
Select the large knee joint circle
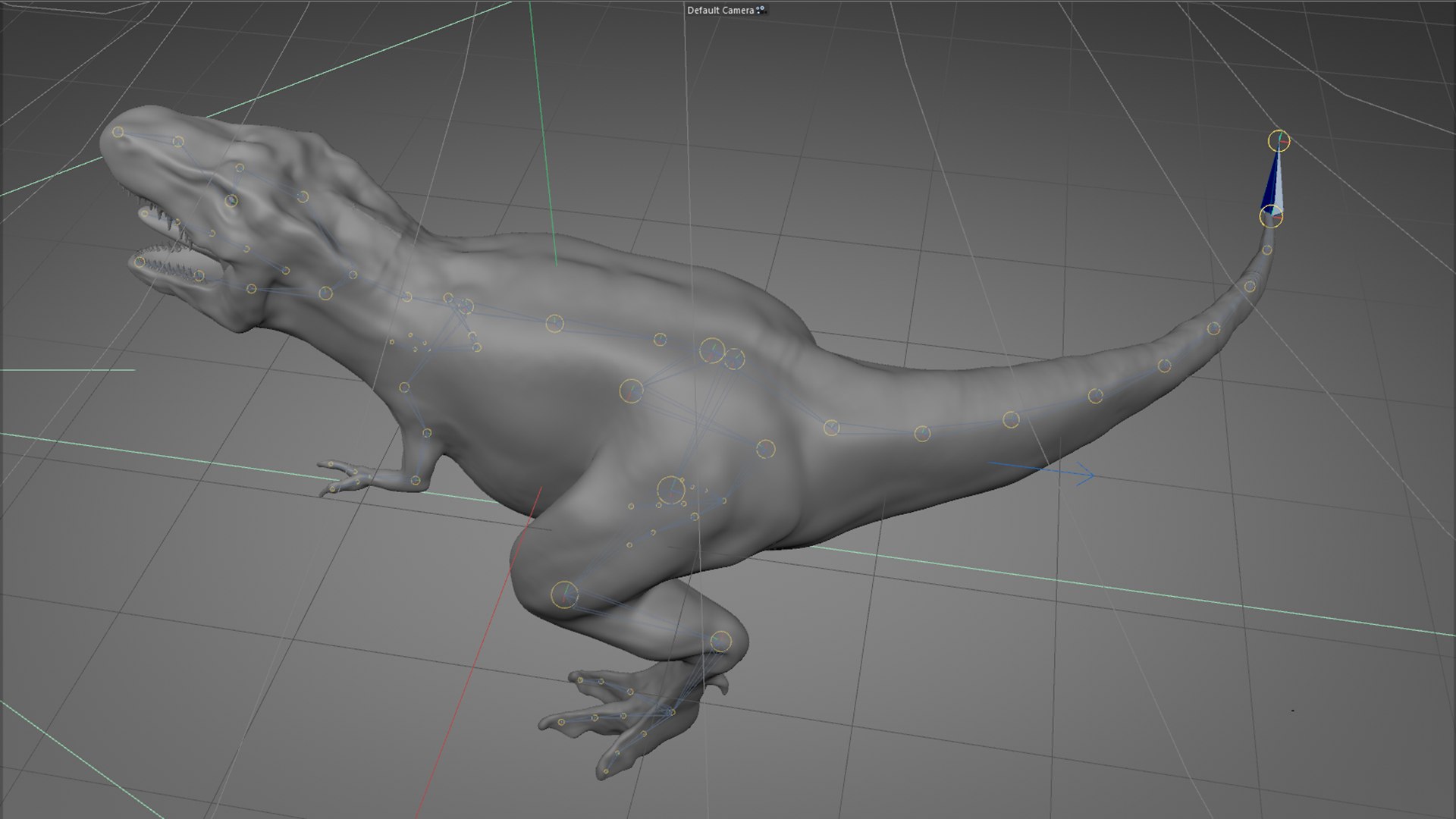pos(564,595)
